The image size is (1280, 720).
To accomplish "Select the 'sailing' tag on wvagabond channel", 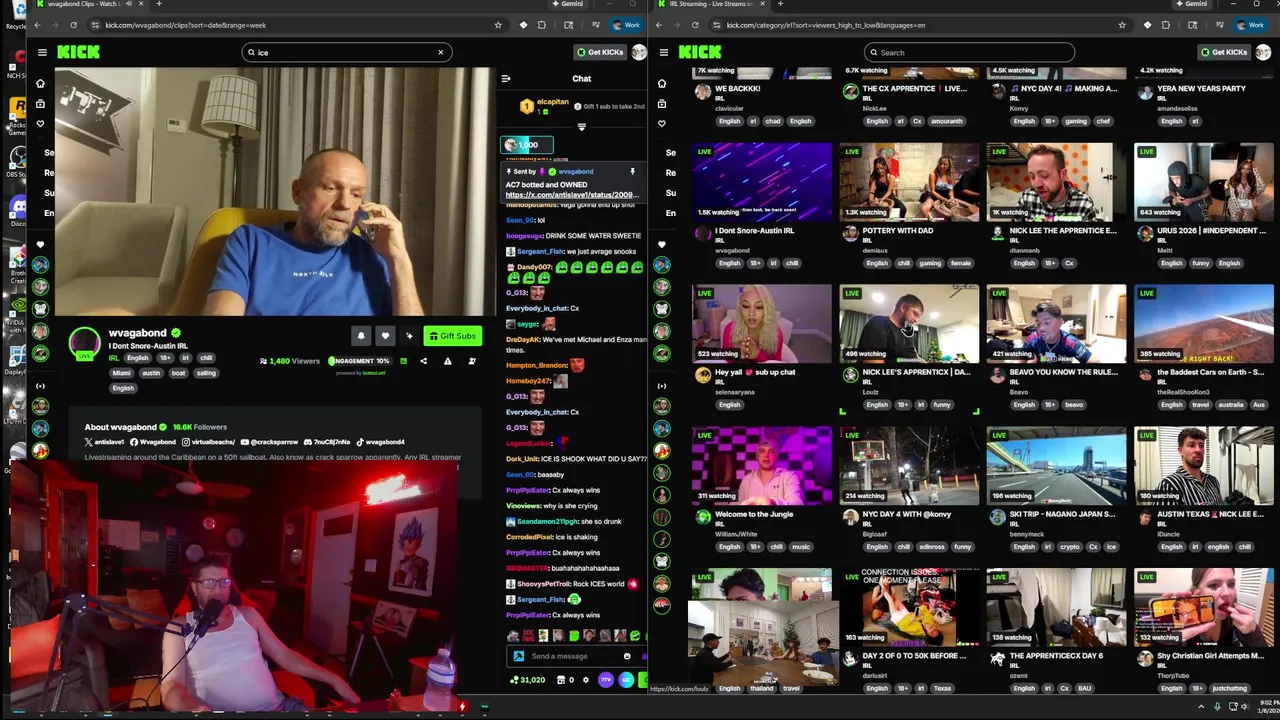I will tap(205, 372).
